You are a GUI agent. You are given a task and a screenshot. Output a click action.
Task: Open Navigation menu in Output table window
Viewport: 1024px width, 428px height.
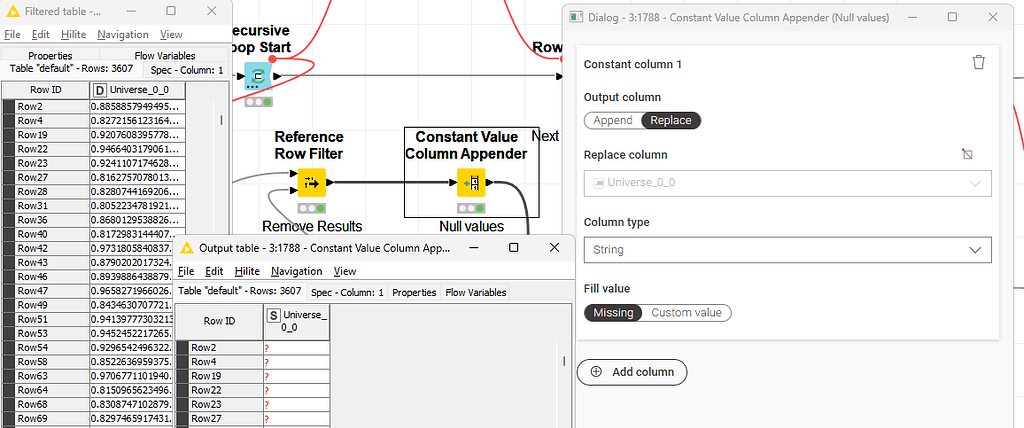(296, 271)
